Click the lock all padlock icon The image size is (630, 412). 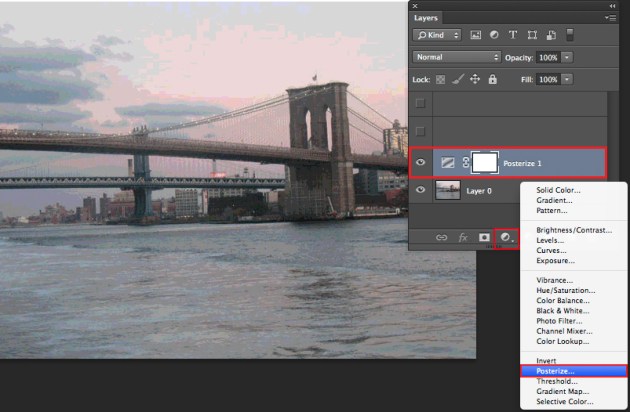(491, 79)
